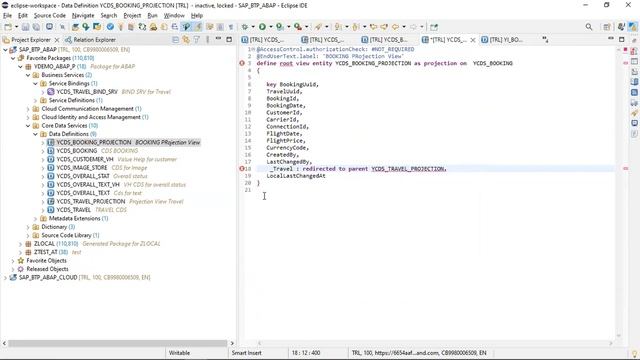The image size is (640, 360).
Task: Click the Project Explorer horizontal scrollbar thumb
Action: [118, 343]
